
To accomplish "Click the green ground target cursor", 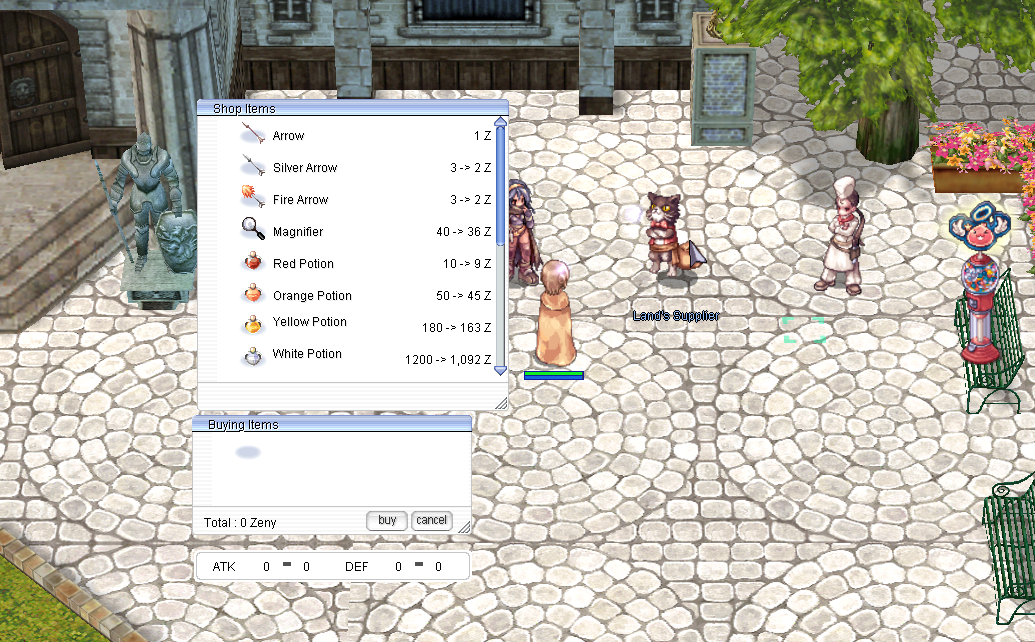I will click(804, 329).
